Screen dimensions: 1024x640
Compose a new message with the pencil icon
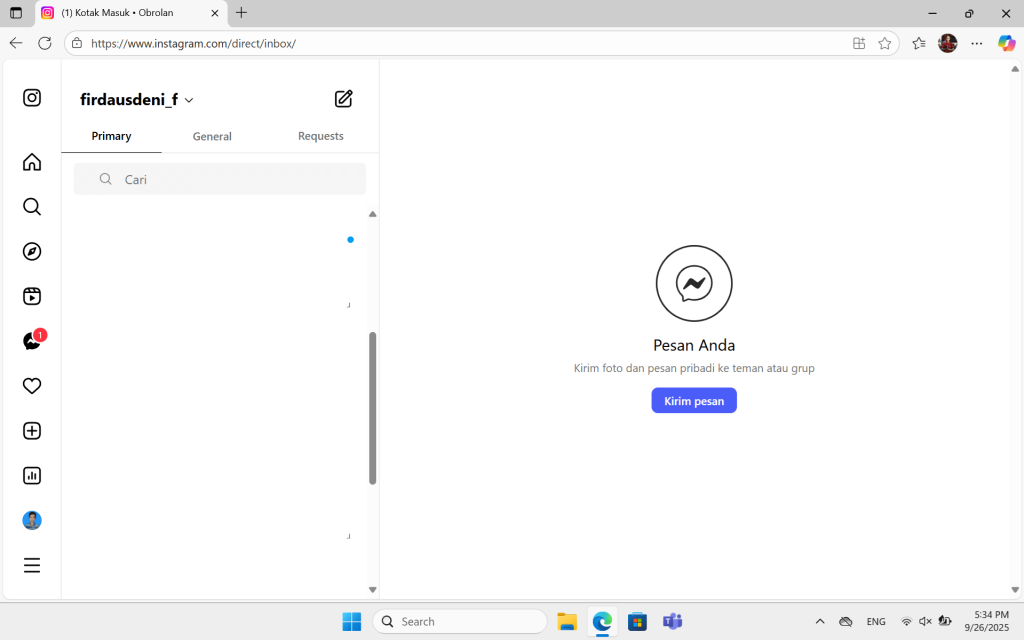[x=343, y=99]
